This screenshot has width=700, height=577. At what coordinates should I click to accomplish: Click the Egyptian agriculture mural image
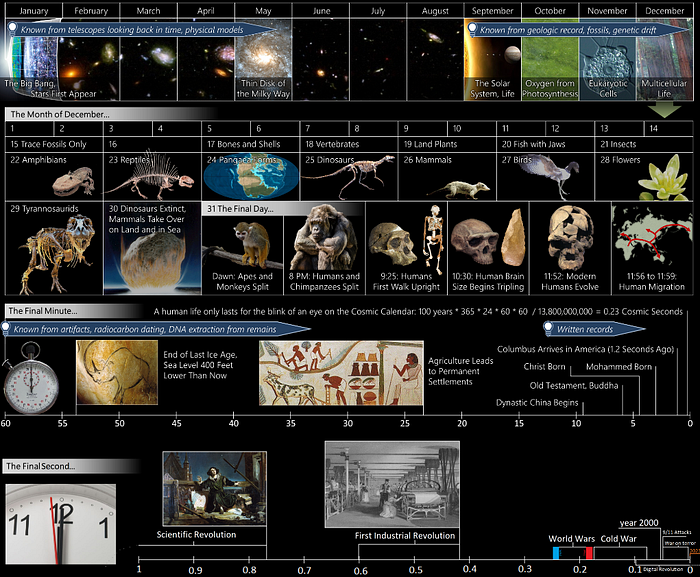[341, 373]
